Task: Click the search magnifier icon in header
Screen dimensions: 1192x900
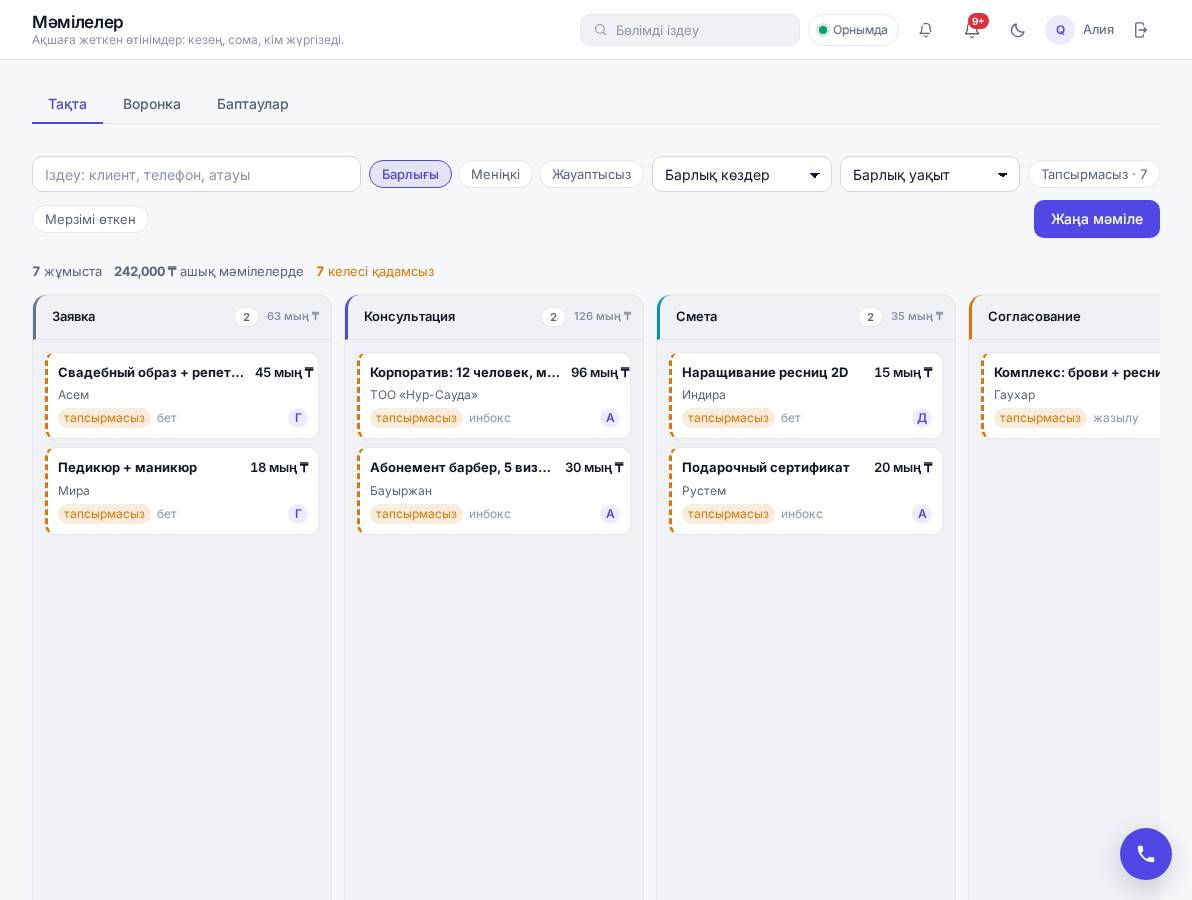Action: (x=601, y=30)
